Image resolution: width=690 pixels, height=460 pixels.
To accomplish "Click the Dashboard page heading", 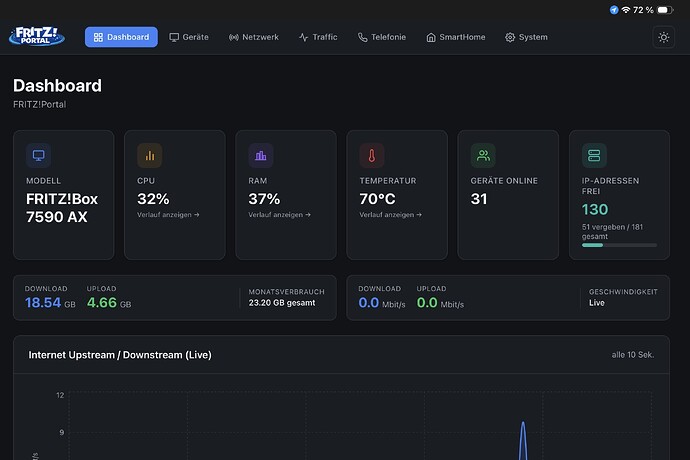I will point(57,85).
